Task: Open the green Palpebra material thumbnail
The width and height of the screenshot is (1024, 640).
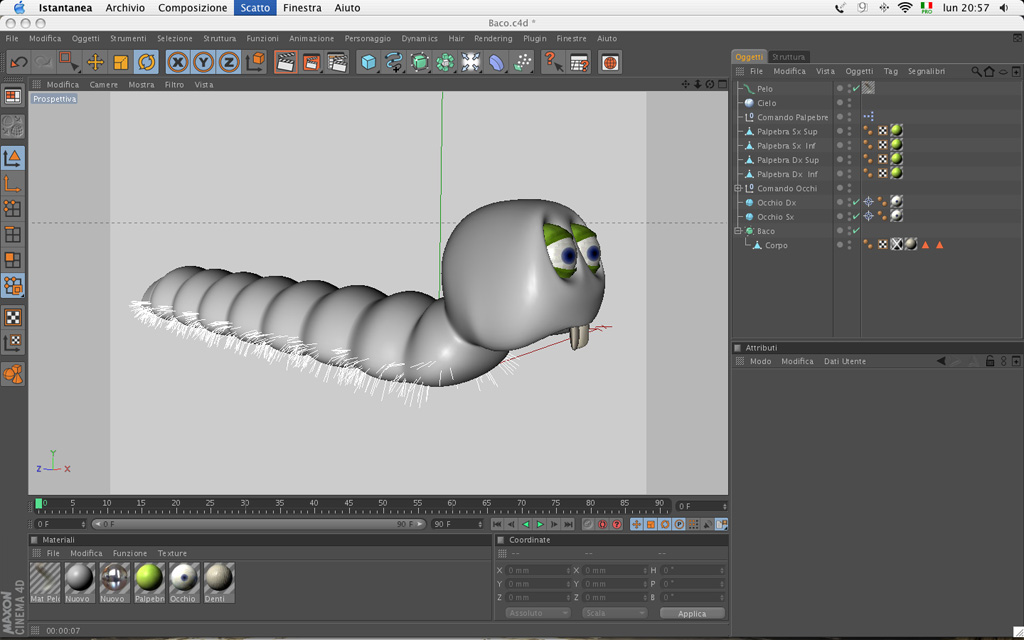Action: pyautogui.click(x=149, y=578)
